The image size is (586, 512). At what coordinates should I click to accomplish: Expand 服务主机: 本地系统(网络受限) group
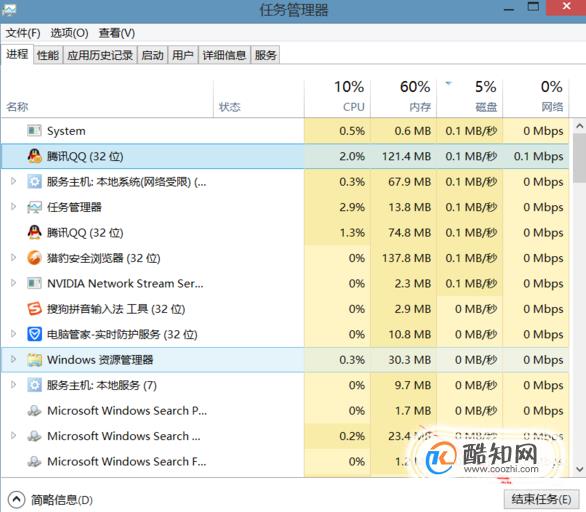pos(13,181)
